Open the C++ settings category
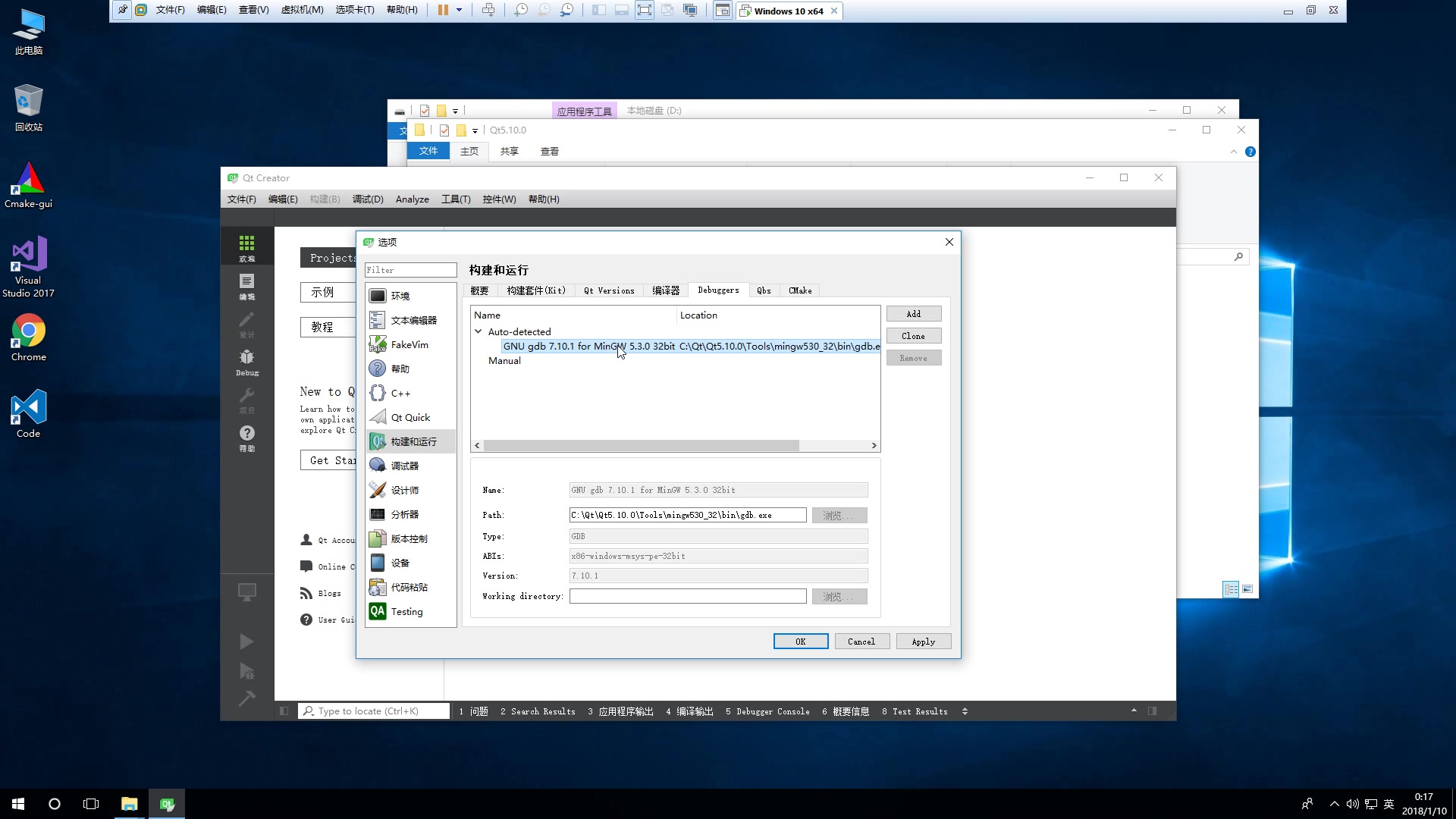The width and height of the screenshot is (1456, 819). (400, 393)
